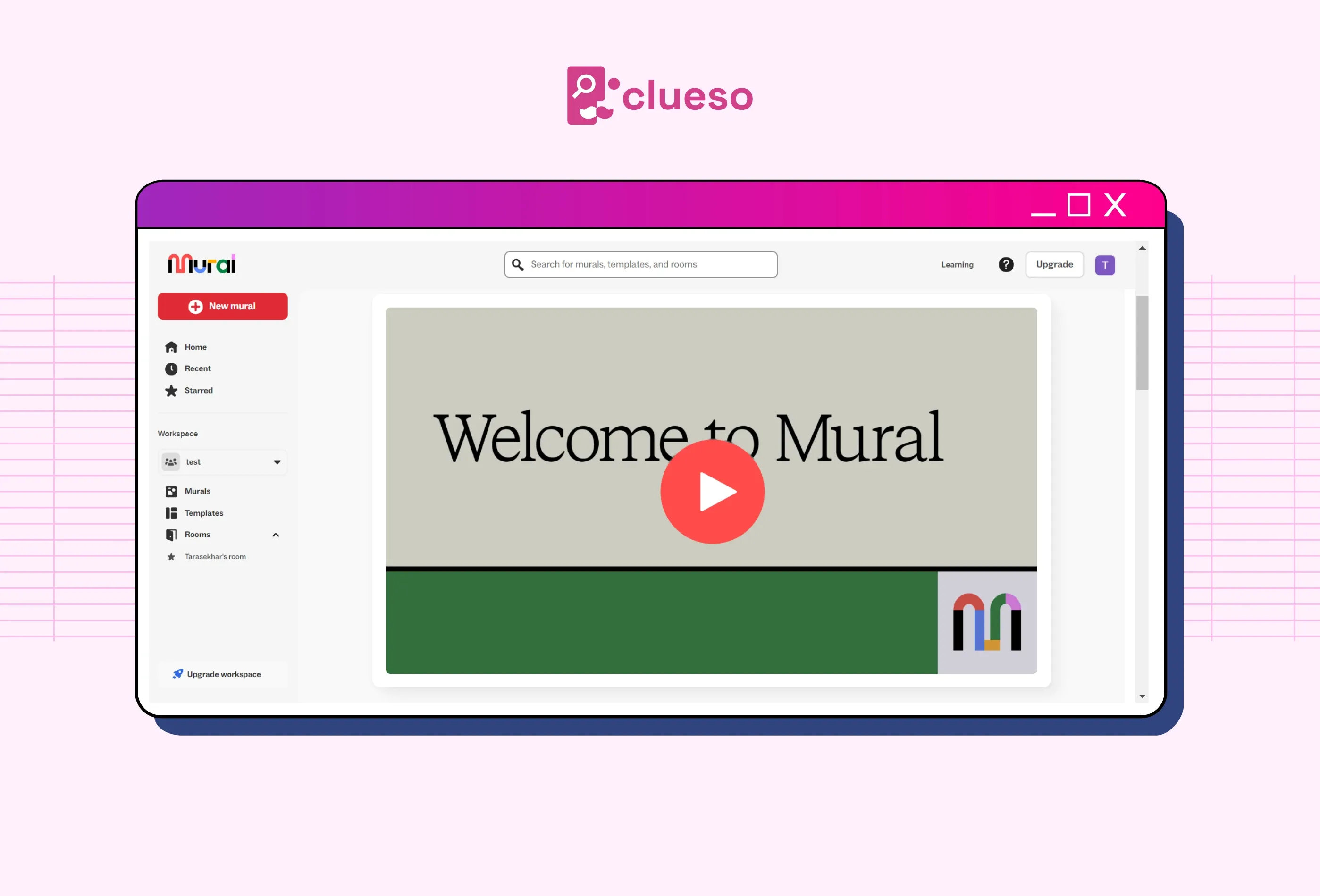Viewport: 1320px width, 896px height.
Task: Click the scroll down arrow
Action: click(x=1142, y=697)
